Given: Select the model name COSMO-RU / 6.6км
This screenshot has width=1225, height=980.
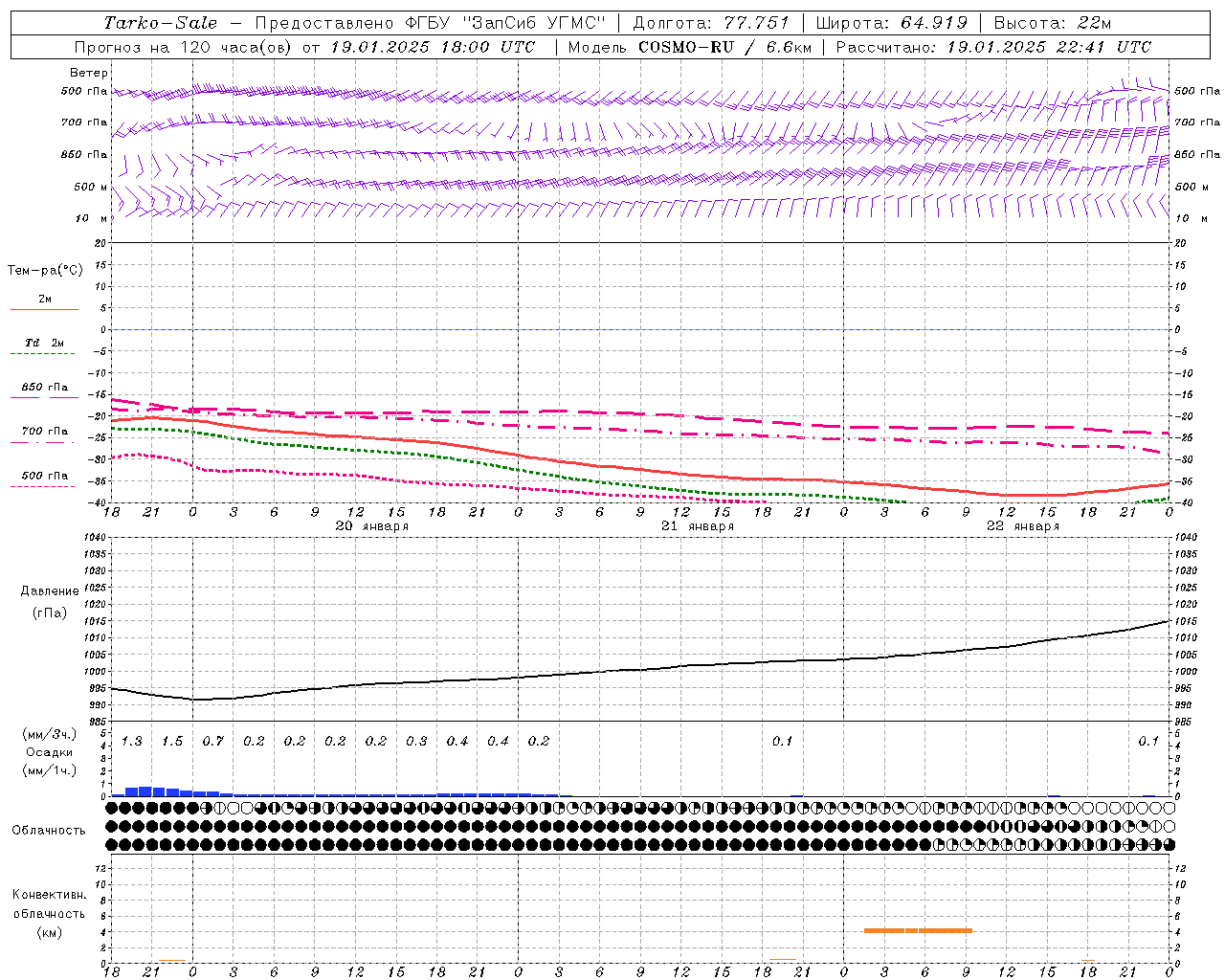Looking at the screenshot, I should point(724,47).
